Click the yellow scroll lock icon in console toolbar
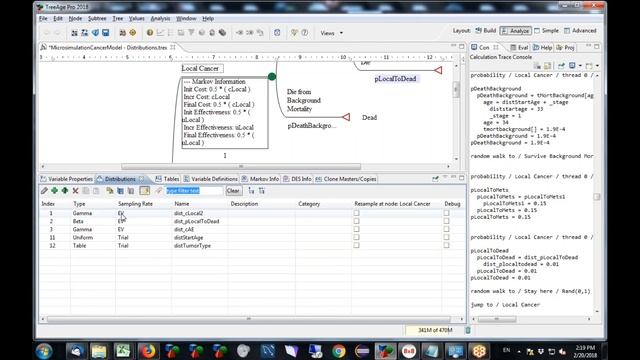 (547, 66)
